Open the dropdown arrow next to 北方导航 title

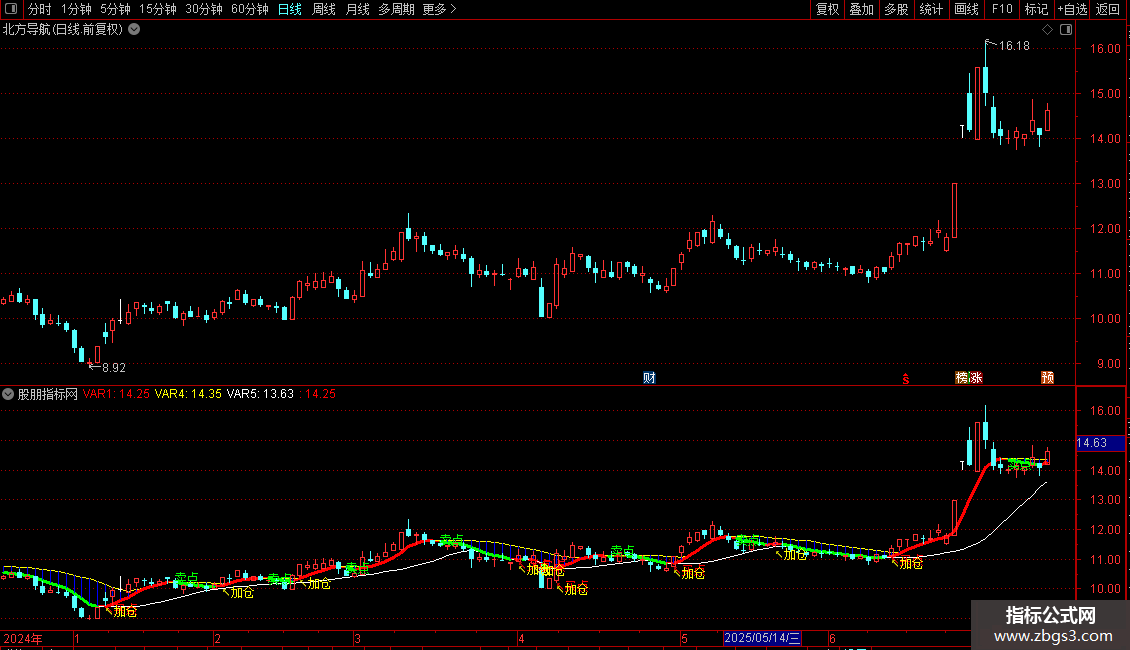[134, 30]
